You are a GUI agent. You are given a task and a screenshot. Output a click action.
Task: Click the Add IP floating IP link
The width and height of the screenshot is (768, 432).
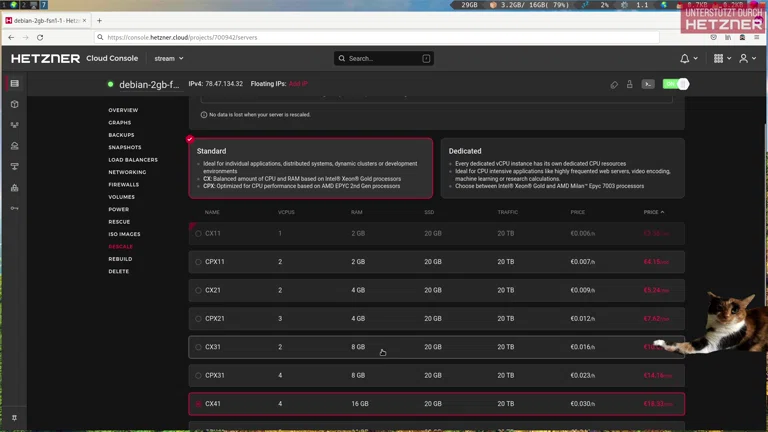(x=298, y=84)
